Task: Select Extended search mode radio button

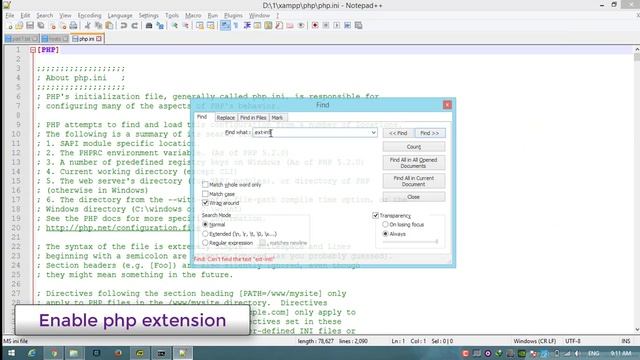Action: tap(205, 234)
